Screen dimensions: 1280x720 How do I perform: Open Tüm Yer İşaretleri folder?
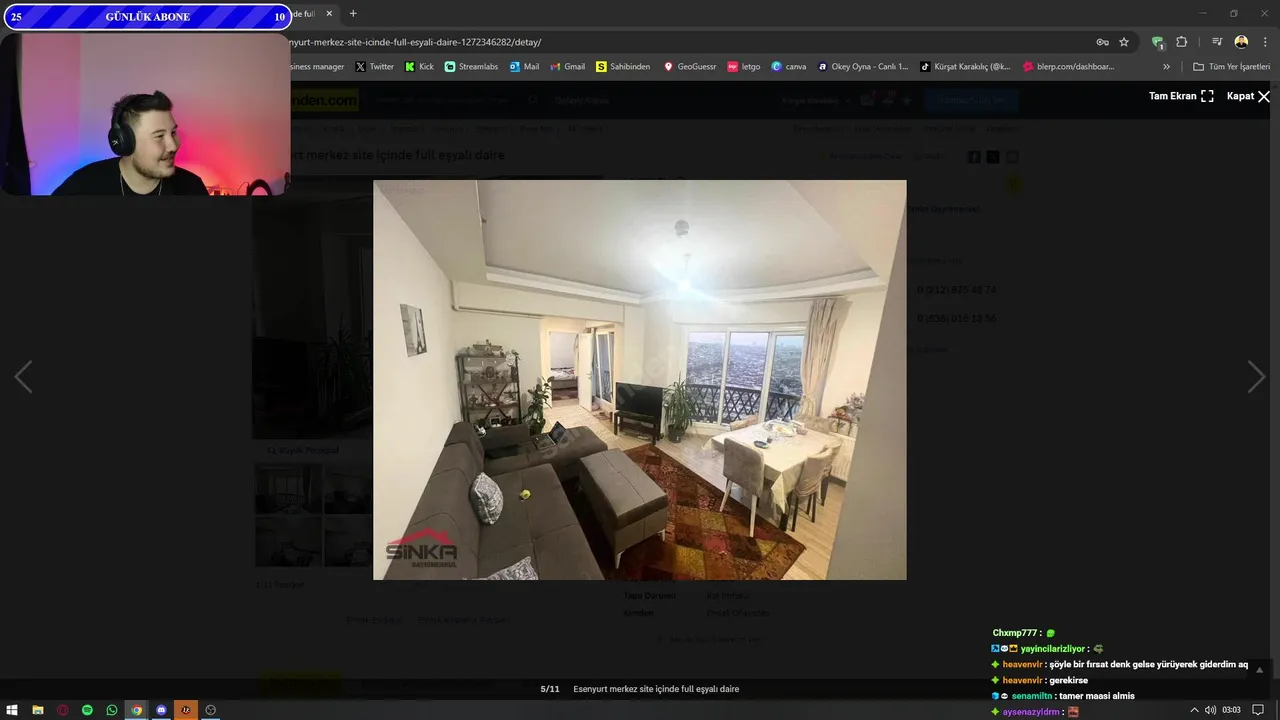pyautogui.click(x=1231, y=67)
